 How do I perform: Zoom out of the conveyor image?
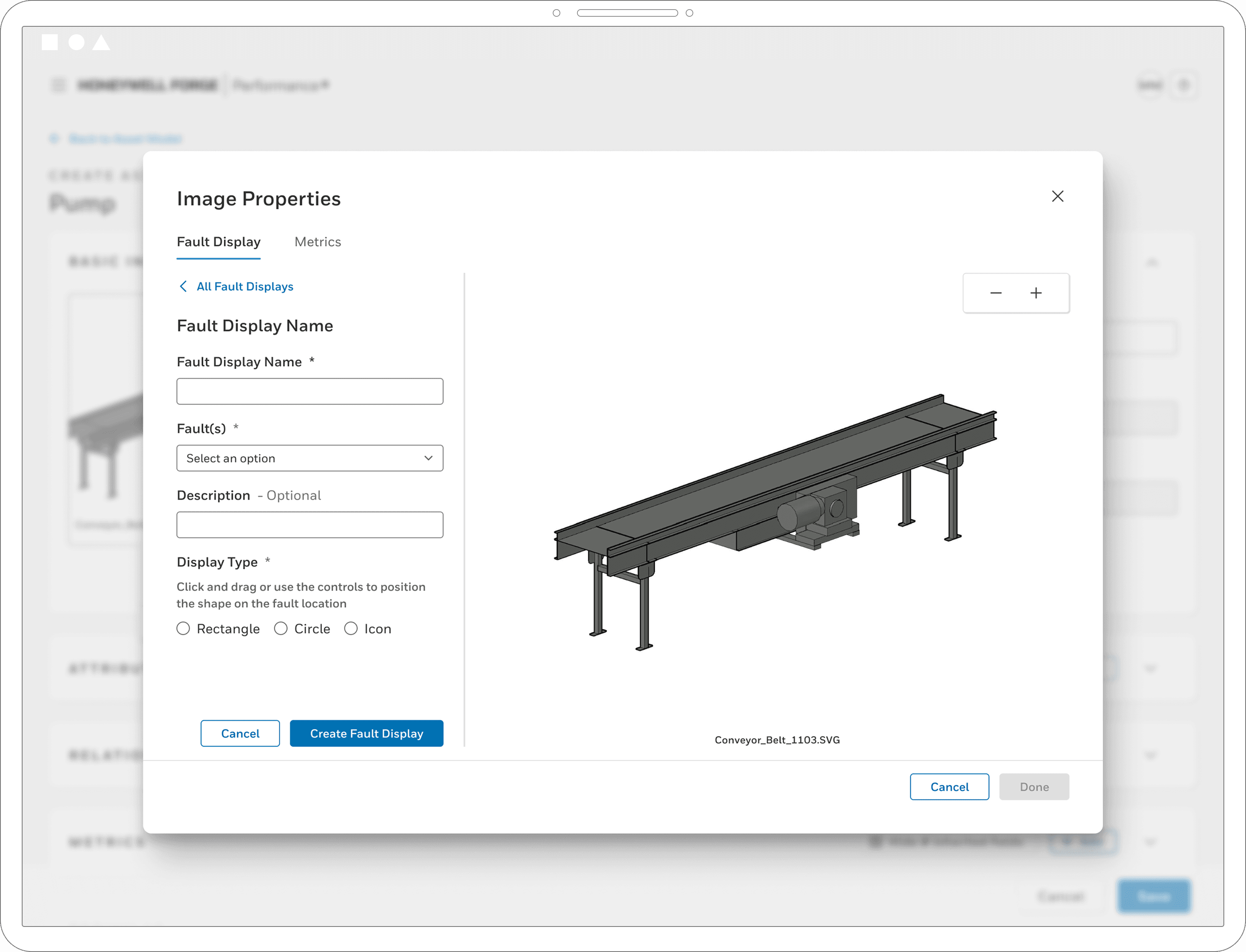point(996,293)
